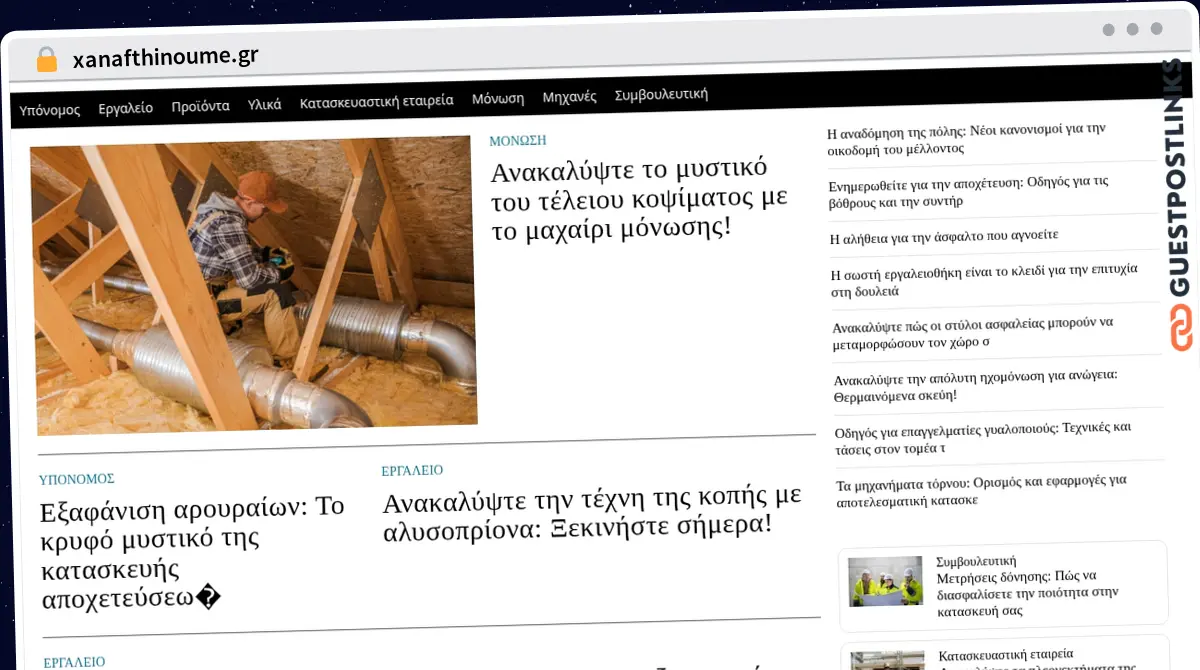The image size is (1200, 670).
Task: Open the attic insulation worker photo
Action: 254,285
